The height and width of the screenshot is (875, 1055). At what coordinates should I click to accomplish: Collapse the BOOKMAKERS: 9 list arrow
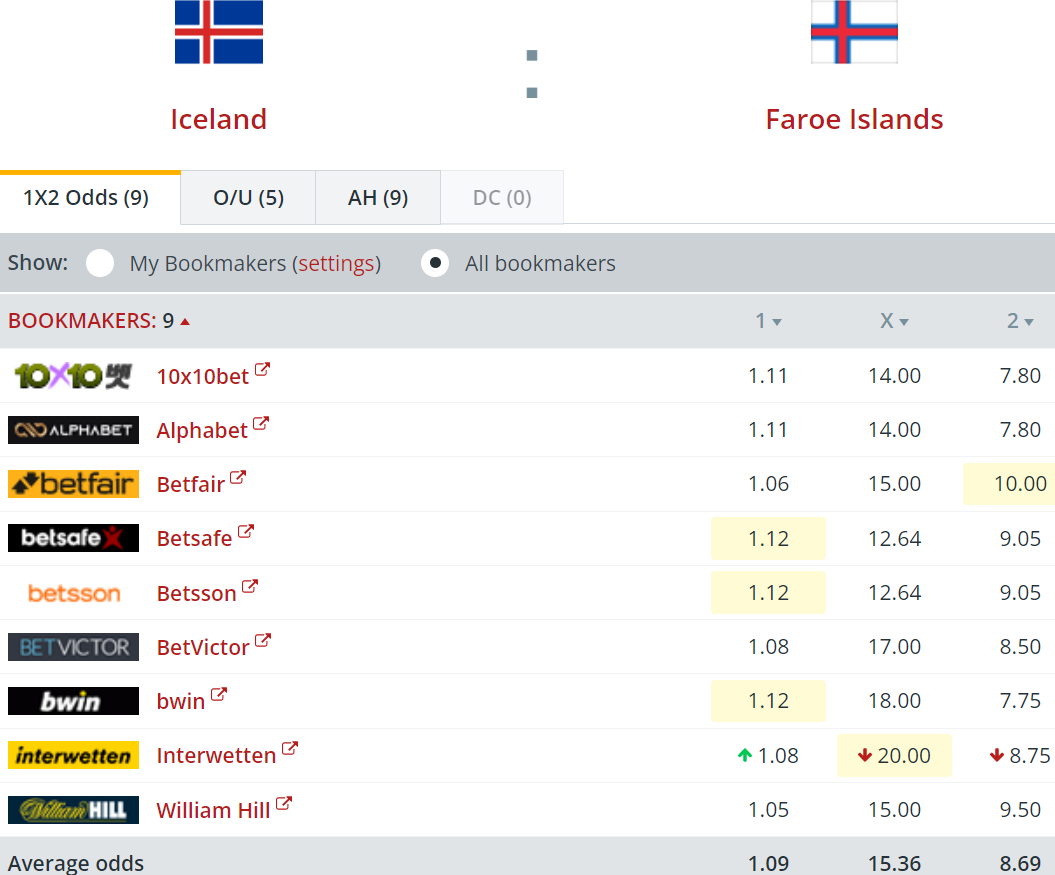[x=185, y=322]
